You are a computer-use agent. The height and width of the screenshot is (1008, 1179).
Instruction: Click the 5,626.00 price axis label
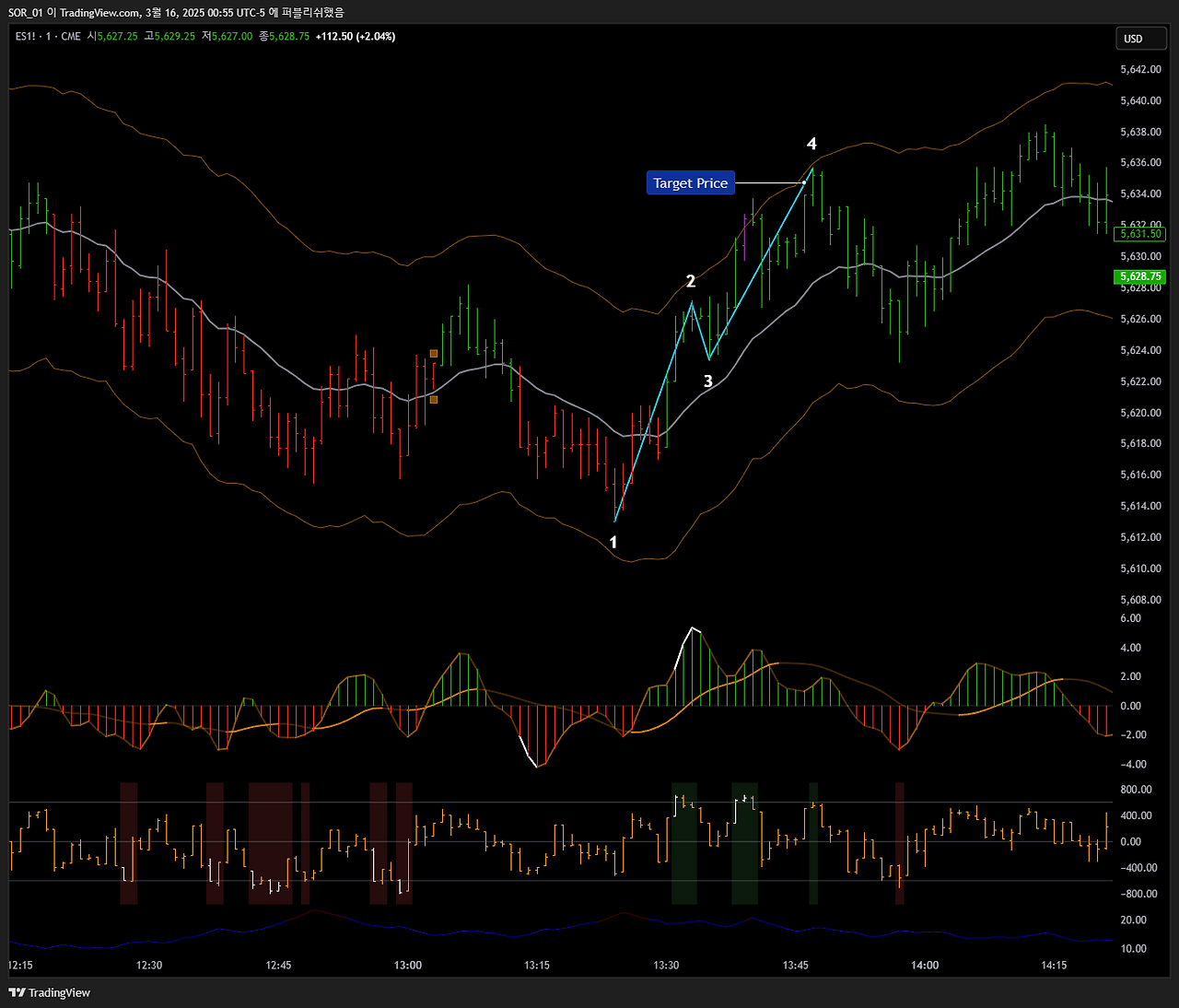(1140, 320)
